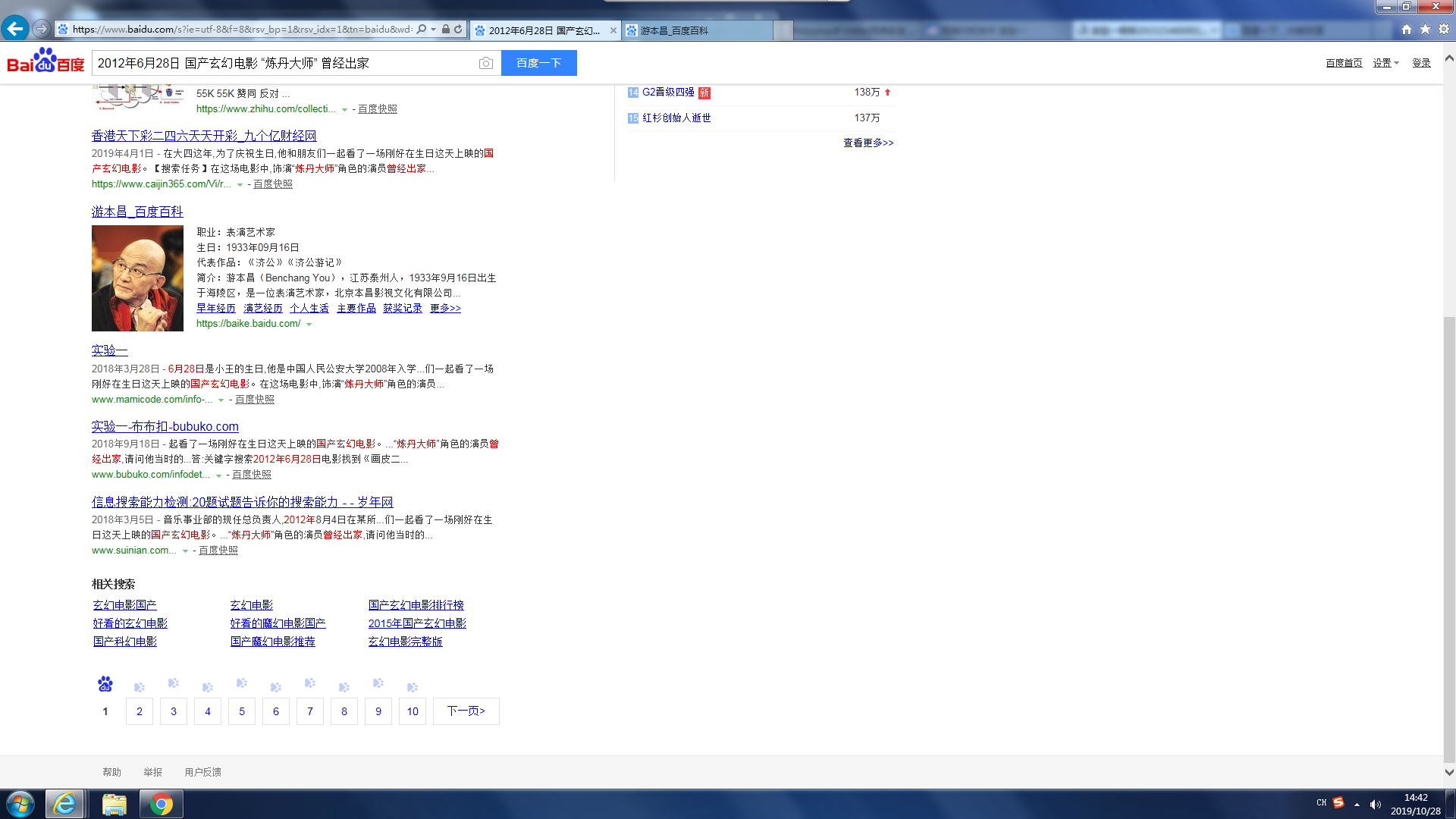Refresh page using address bar reload icon
This screenshot has height=819, width=1456.
(458, 30)
